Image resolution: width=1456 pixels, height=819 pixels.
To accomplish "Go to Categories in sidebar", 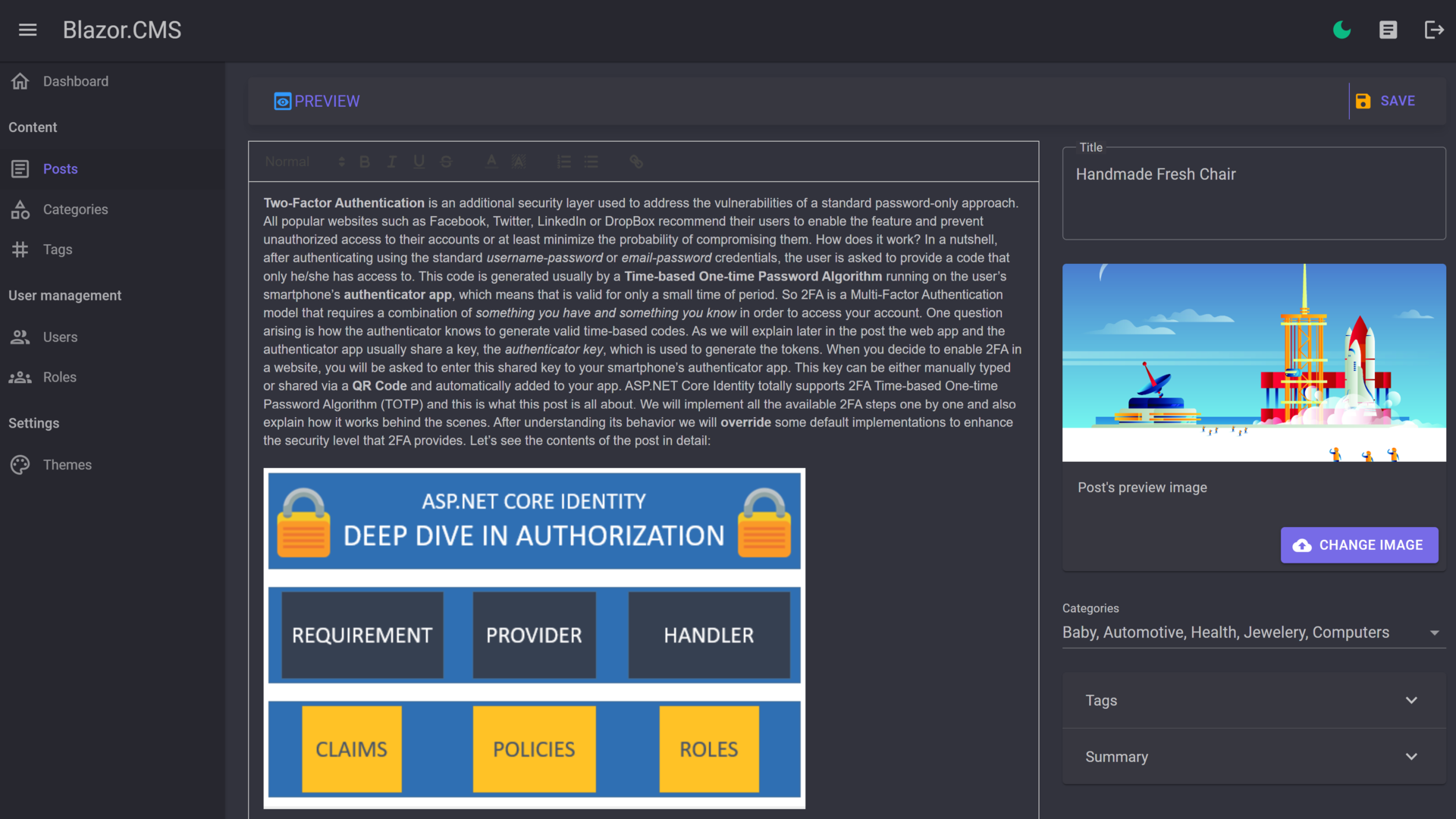I will coord(75,209).
